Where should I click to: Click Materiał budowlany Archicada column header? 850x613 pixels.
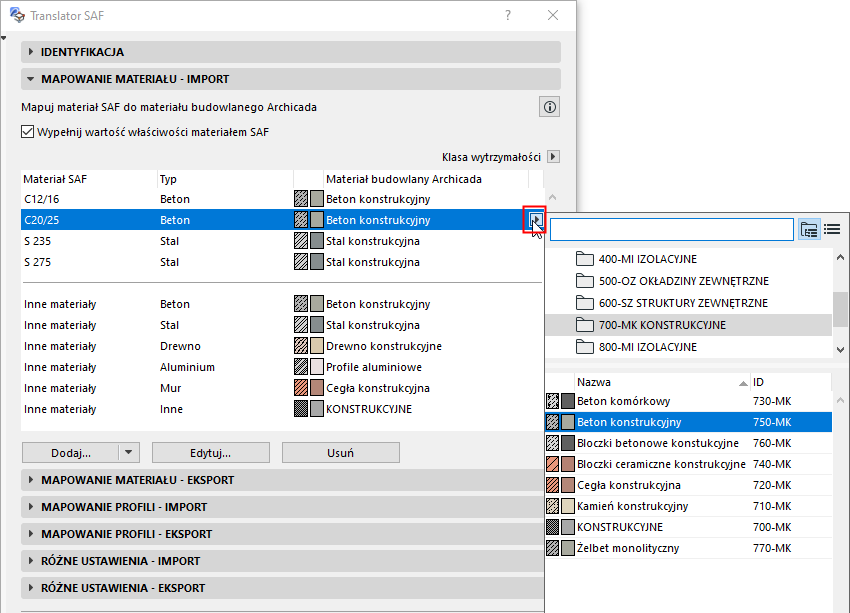click(x=426, y=179)
